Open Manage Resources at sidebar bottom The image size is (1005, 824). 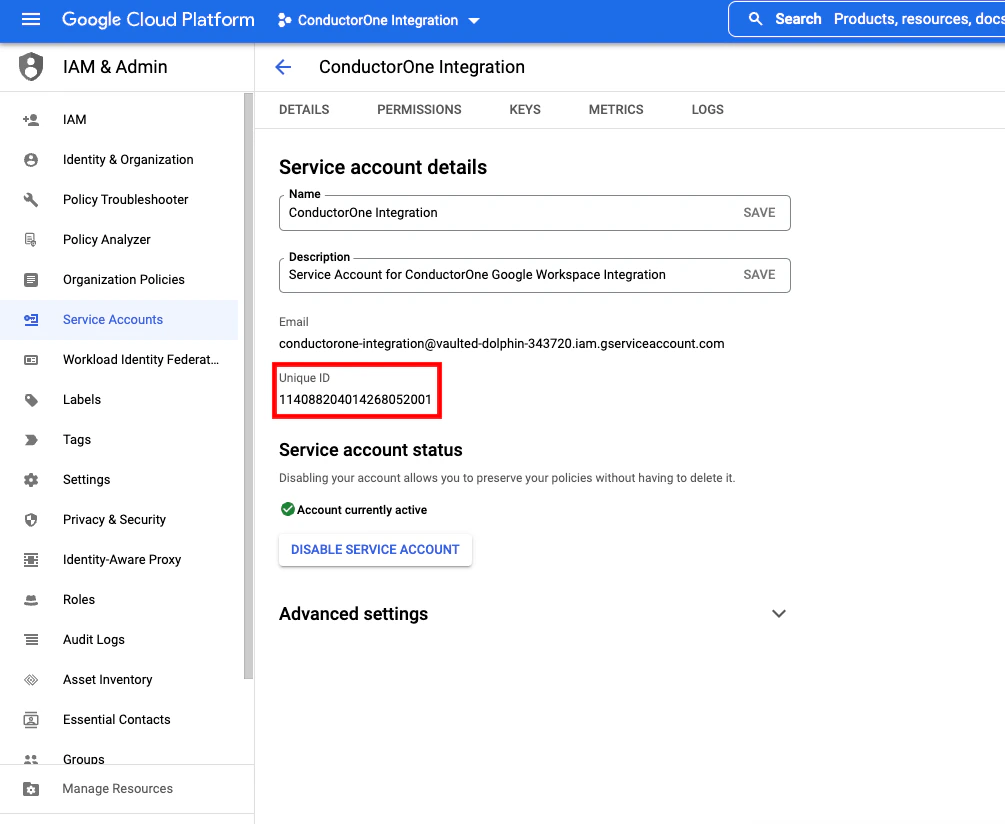[118, 788]
